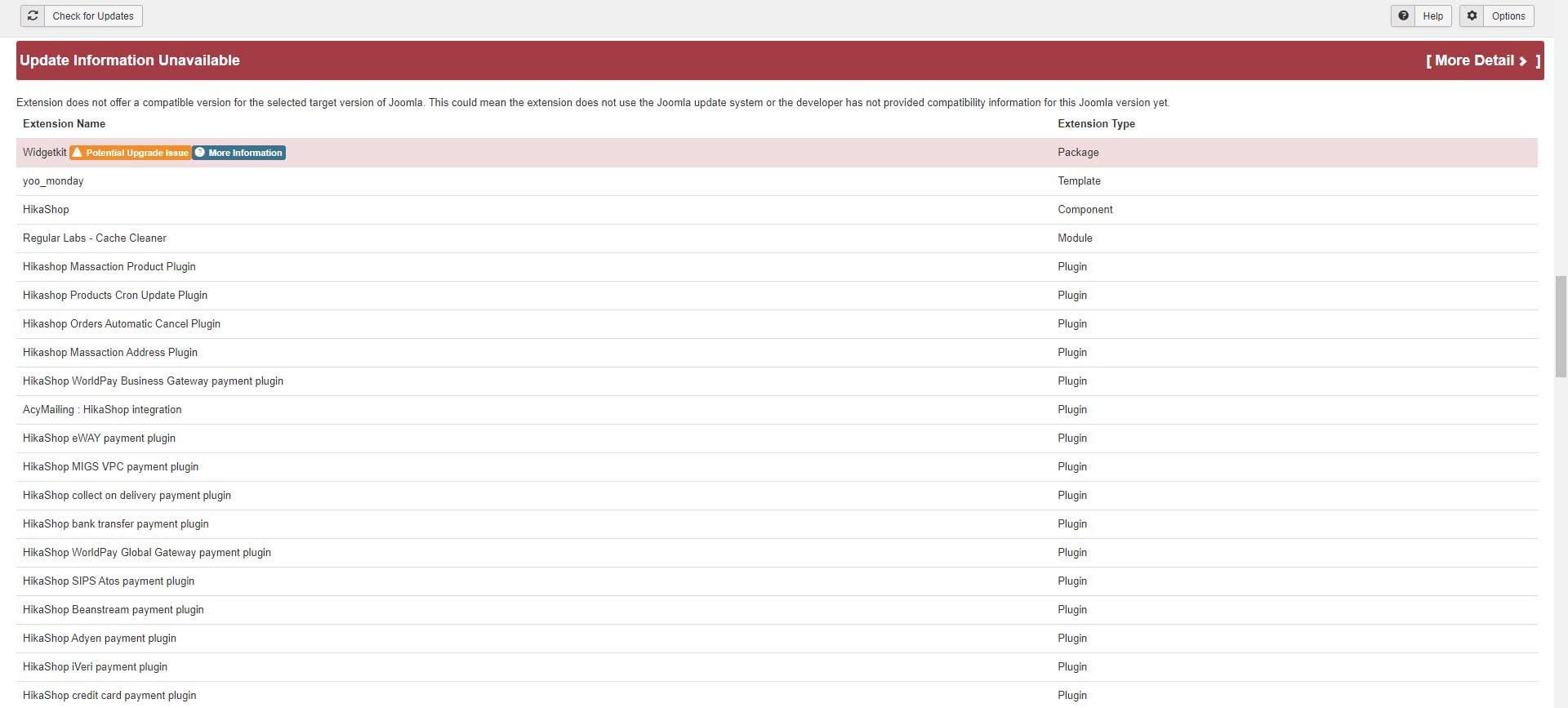Click the Extension Name column header
This screenshot has height=708, width=1568.
[64, 124]
